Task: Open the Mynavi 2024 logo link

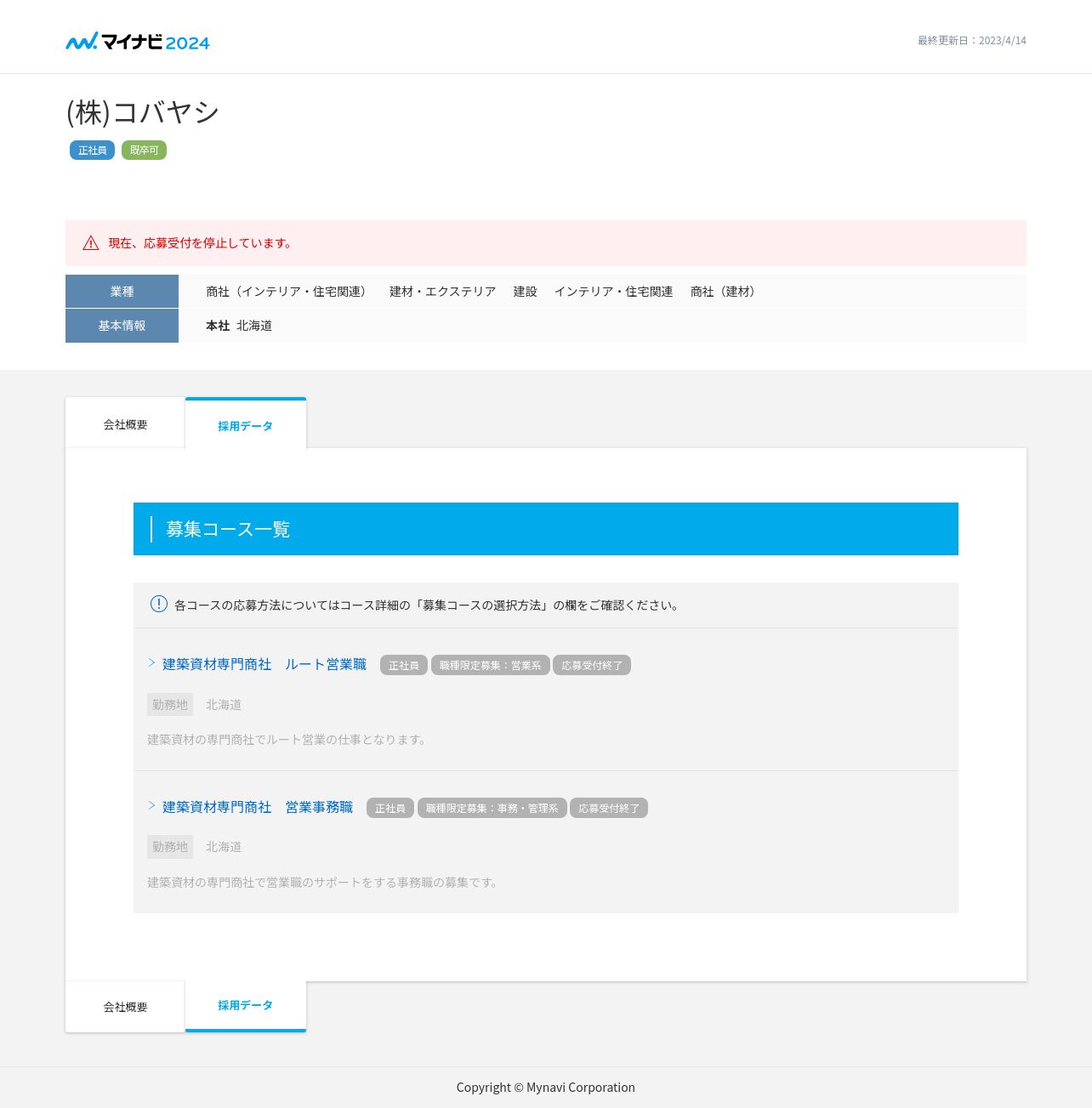Action: coord(138,41)
